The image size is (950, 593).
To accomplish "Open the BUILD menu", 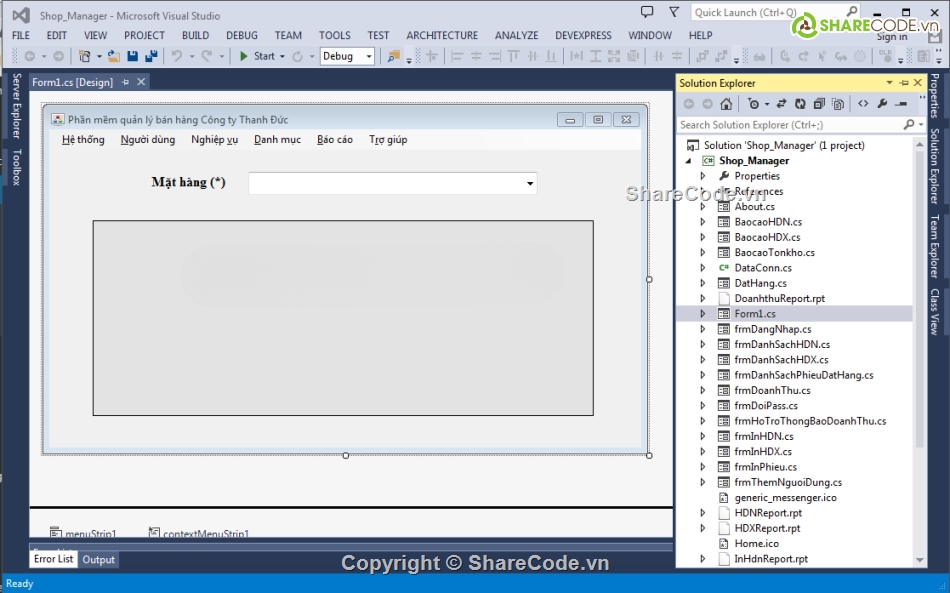I will pos(195,35).
